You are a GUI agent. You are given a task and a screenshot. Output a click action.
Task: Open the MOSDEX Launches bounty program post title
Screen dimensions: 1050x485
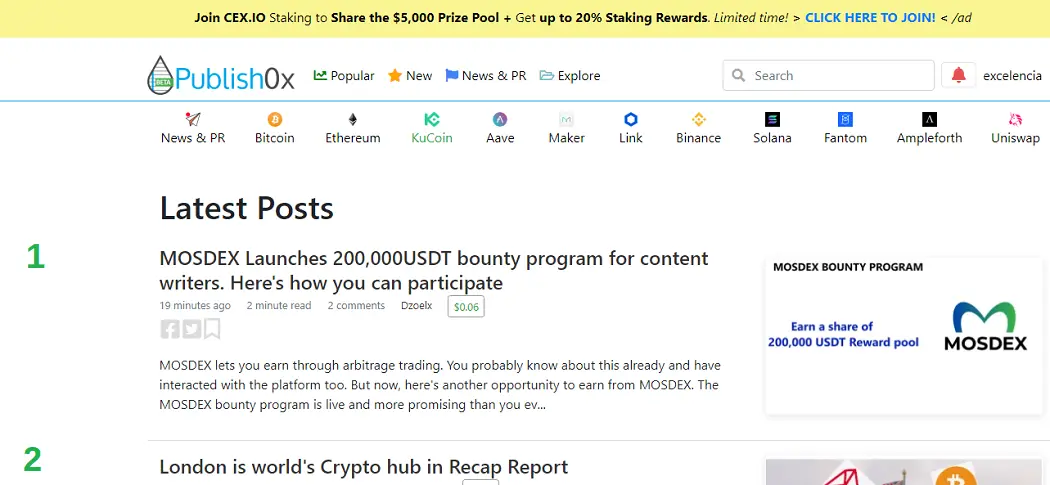434,270
